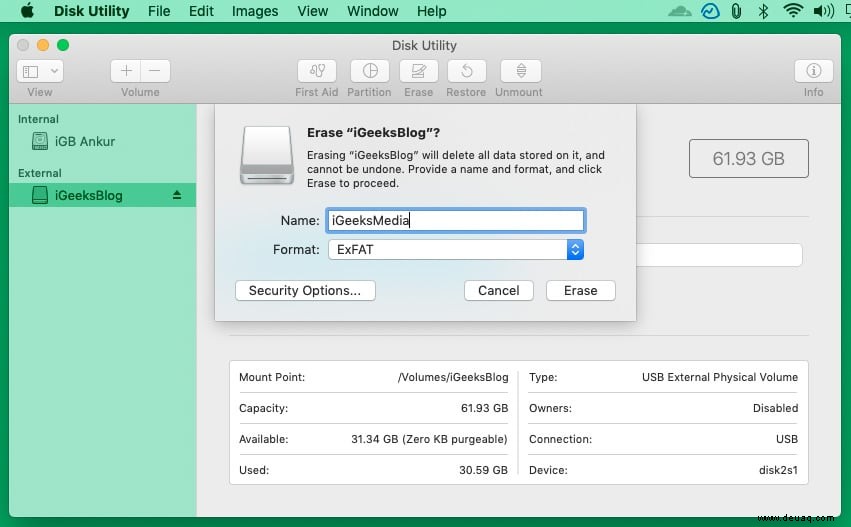The height and width of the screenshot is (527, 851).
Task: Open the Apple menu
Action: (x=27, y=11)
